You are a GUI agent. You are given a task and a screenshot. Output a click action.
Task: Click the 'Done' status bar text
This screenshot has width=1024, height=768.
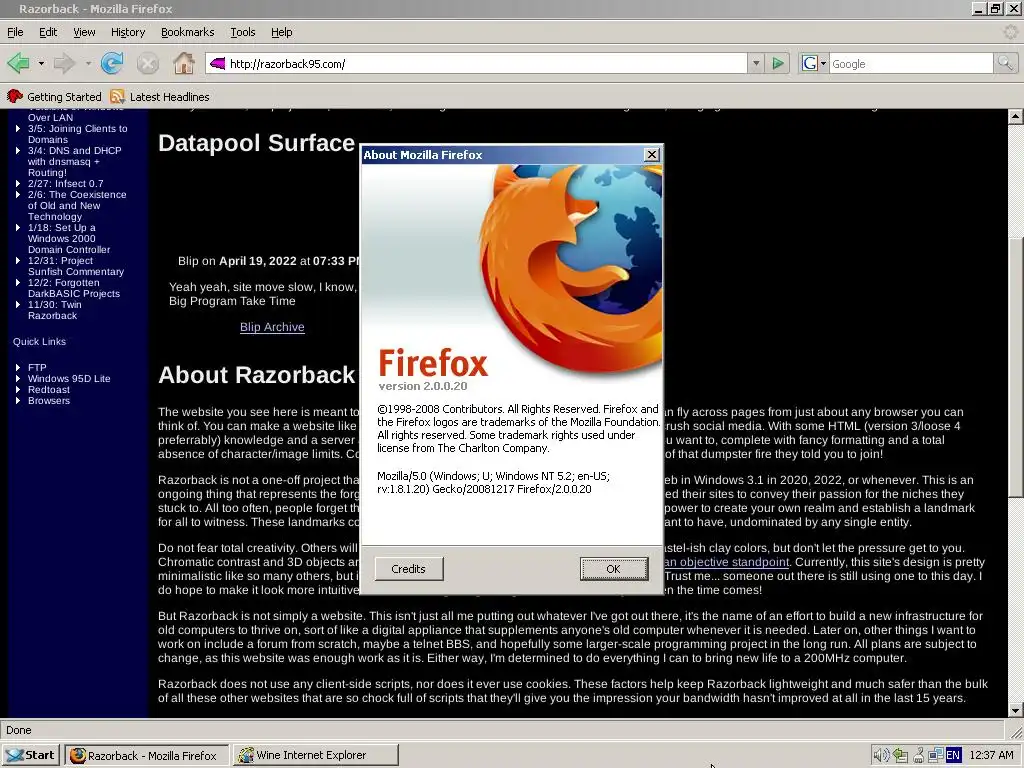click(18, 730)
